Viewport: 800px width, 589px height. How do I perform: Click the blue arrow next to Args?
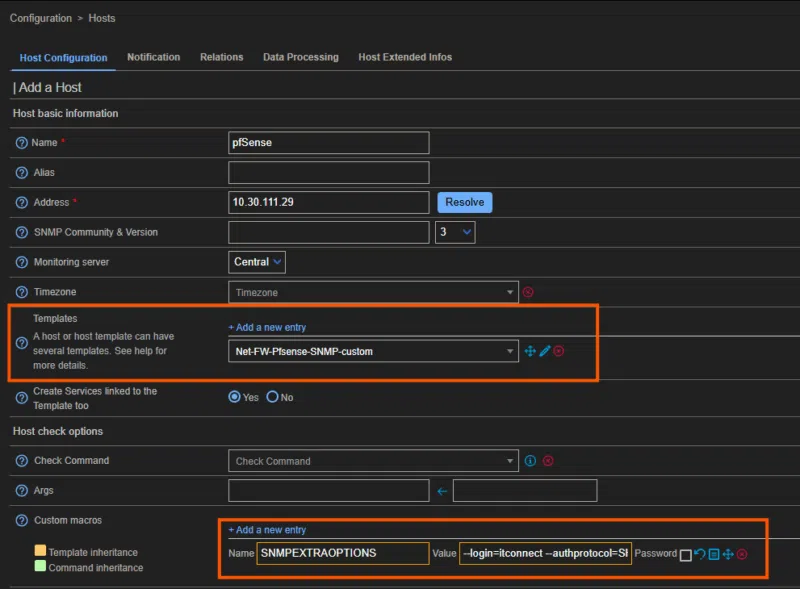click(x=441, y=491)
